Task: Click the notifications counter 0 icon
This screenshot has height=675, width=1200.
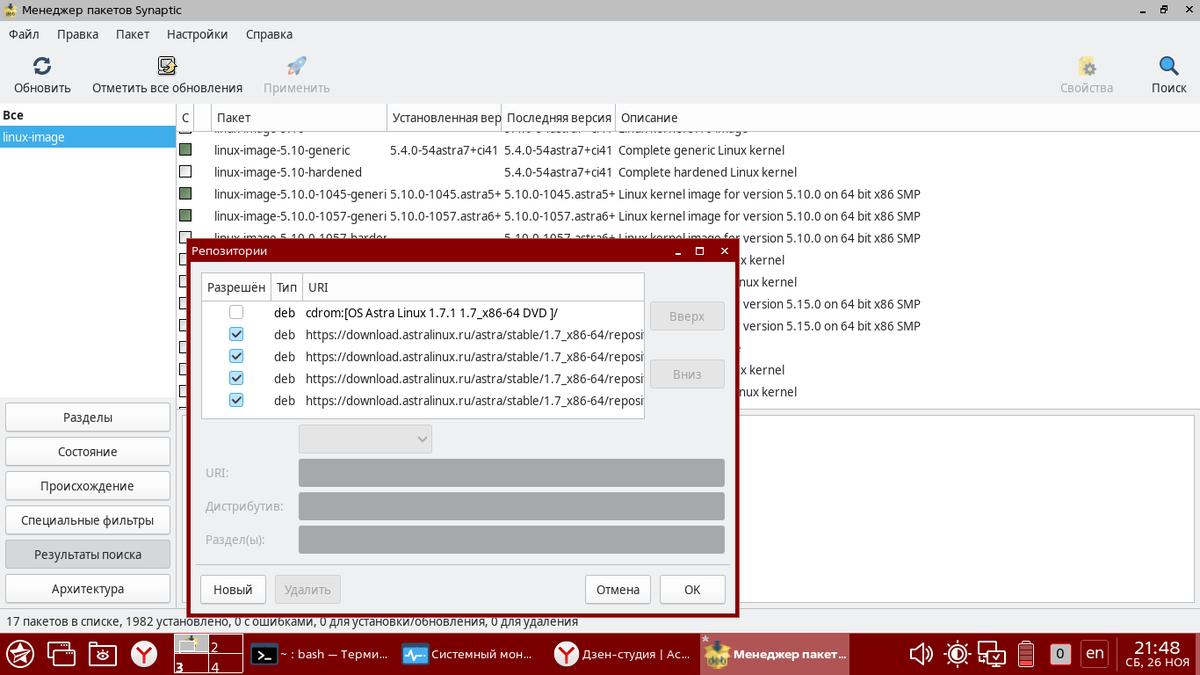Action: (1061, 655)
